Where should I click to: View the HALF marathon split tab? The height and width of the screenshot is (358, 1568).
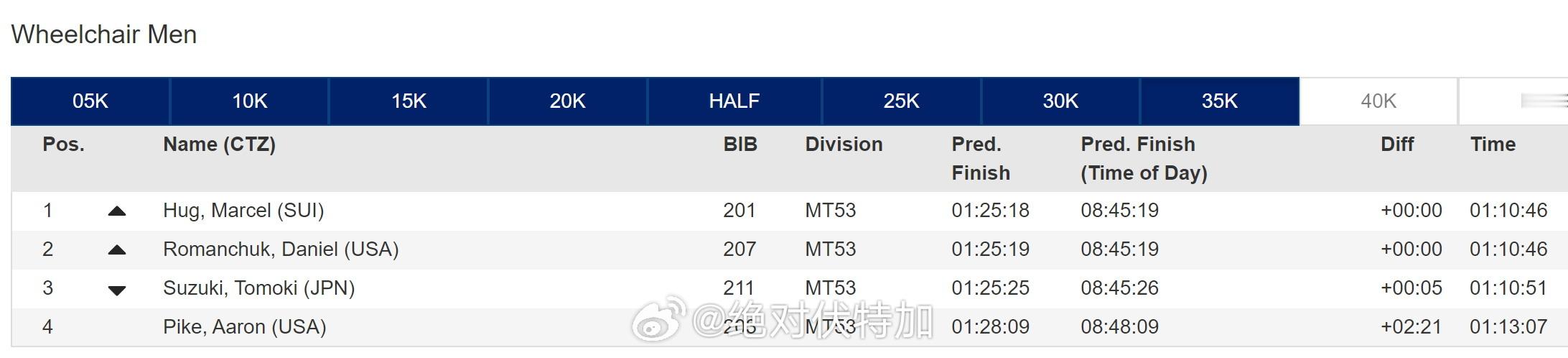[734, 101]
